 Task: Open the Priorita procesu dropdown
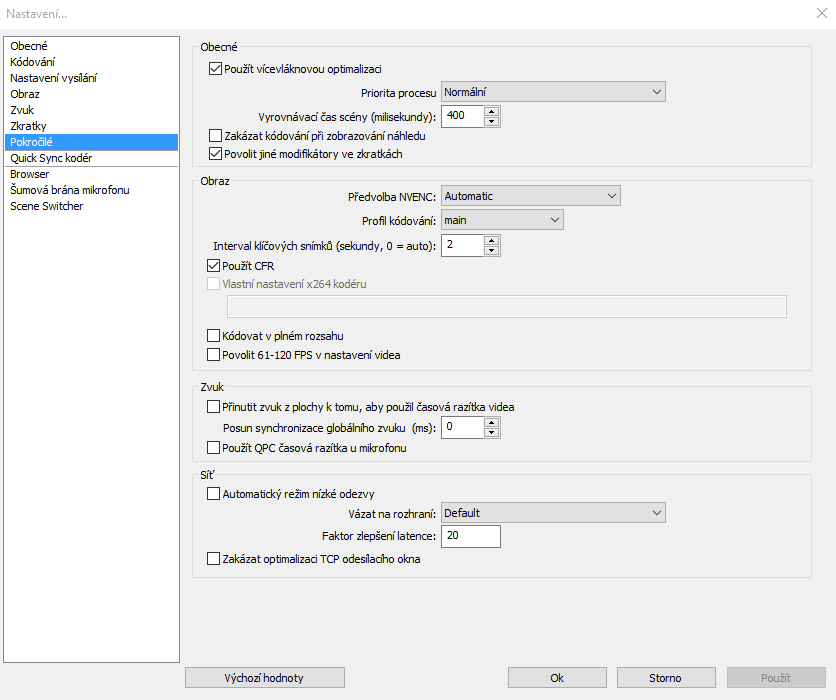[x=553, y=92]
